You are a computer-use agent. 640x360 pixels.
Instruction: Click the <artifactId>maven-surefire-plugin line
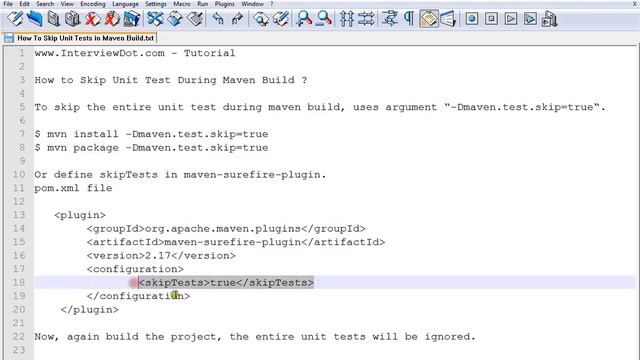236,242
